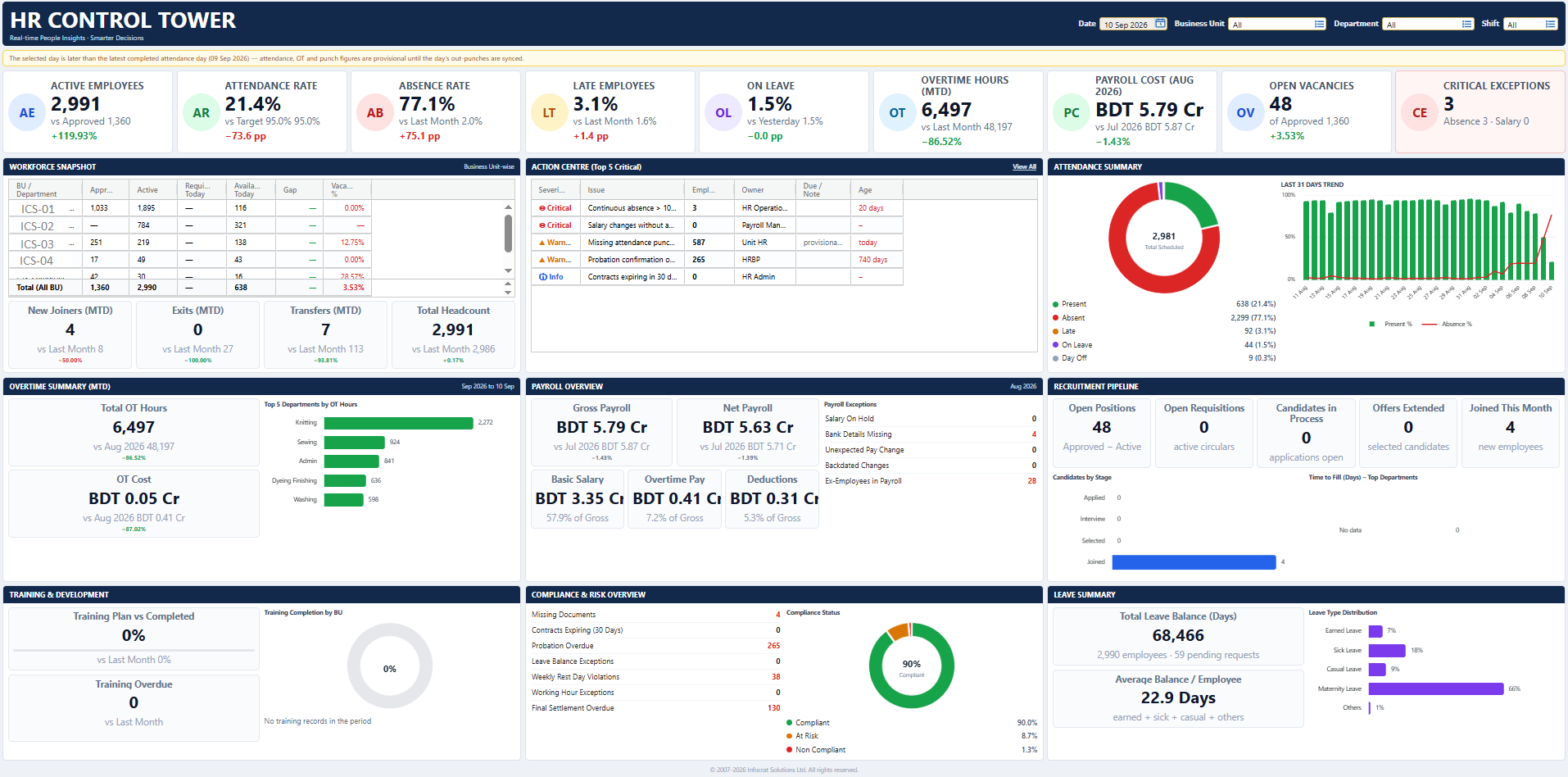This screenshot has width=1568, height=777.
Task: Click the orange Late legend dot
Action: 1056,331
